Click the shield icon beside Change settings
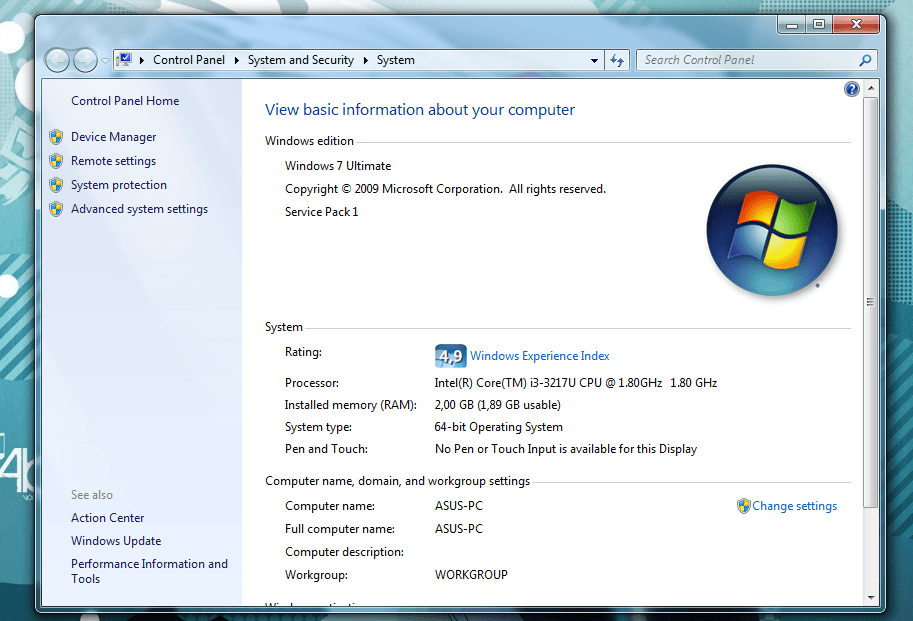Image resolution: width=913 pixels, height=621 pixels. click(x=744, y=506)
